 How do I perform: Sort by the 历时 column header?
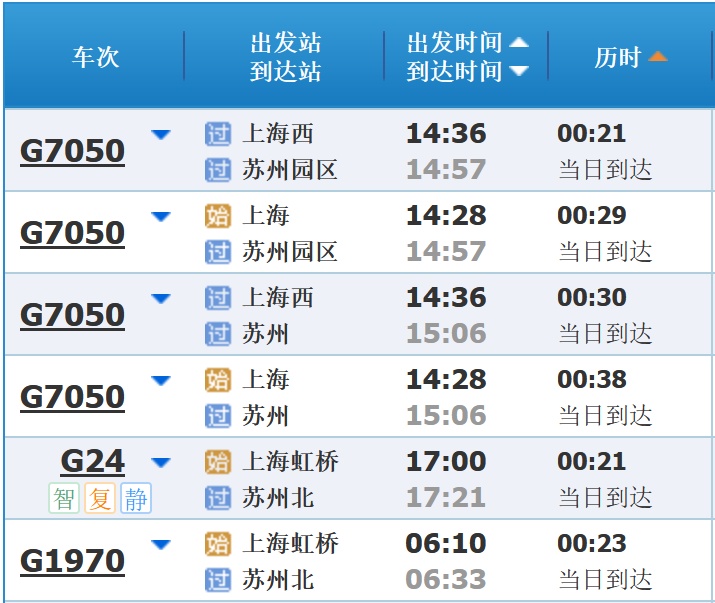pos(617,57)
